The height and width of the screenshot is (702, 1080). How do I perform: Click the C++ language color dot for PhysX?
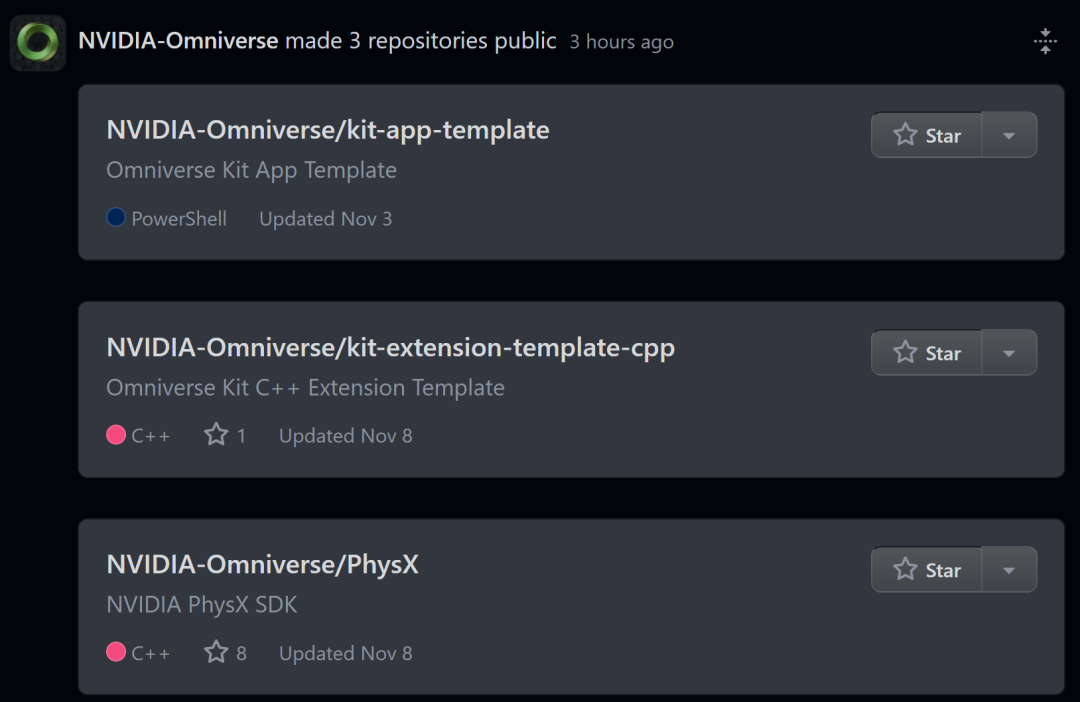click(x=116, y=653)
